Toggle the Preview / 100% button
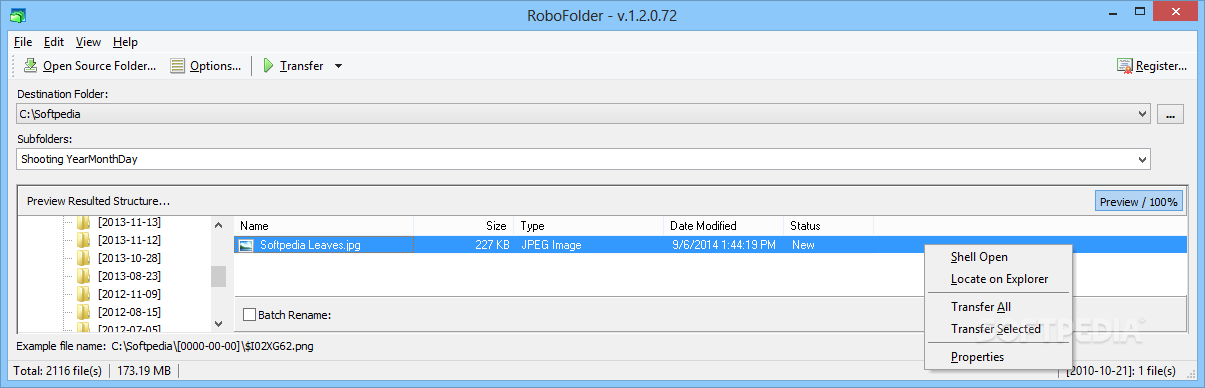The height and width of the screenshot is (388, 1205). (x=1139, y=201)
